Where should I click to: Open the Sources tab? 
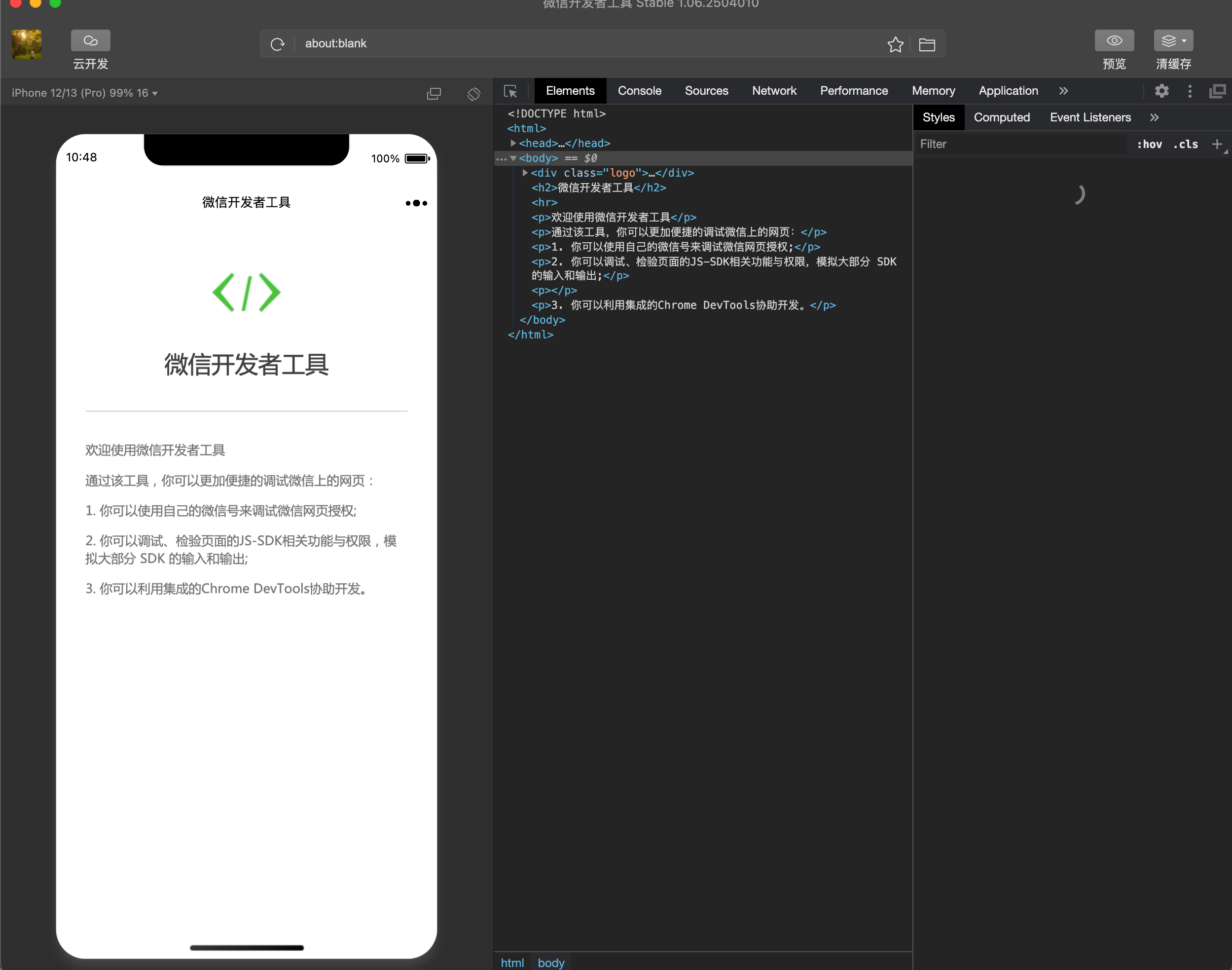tap(706, 91)
